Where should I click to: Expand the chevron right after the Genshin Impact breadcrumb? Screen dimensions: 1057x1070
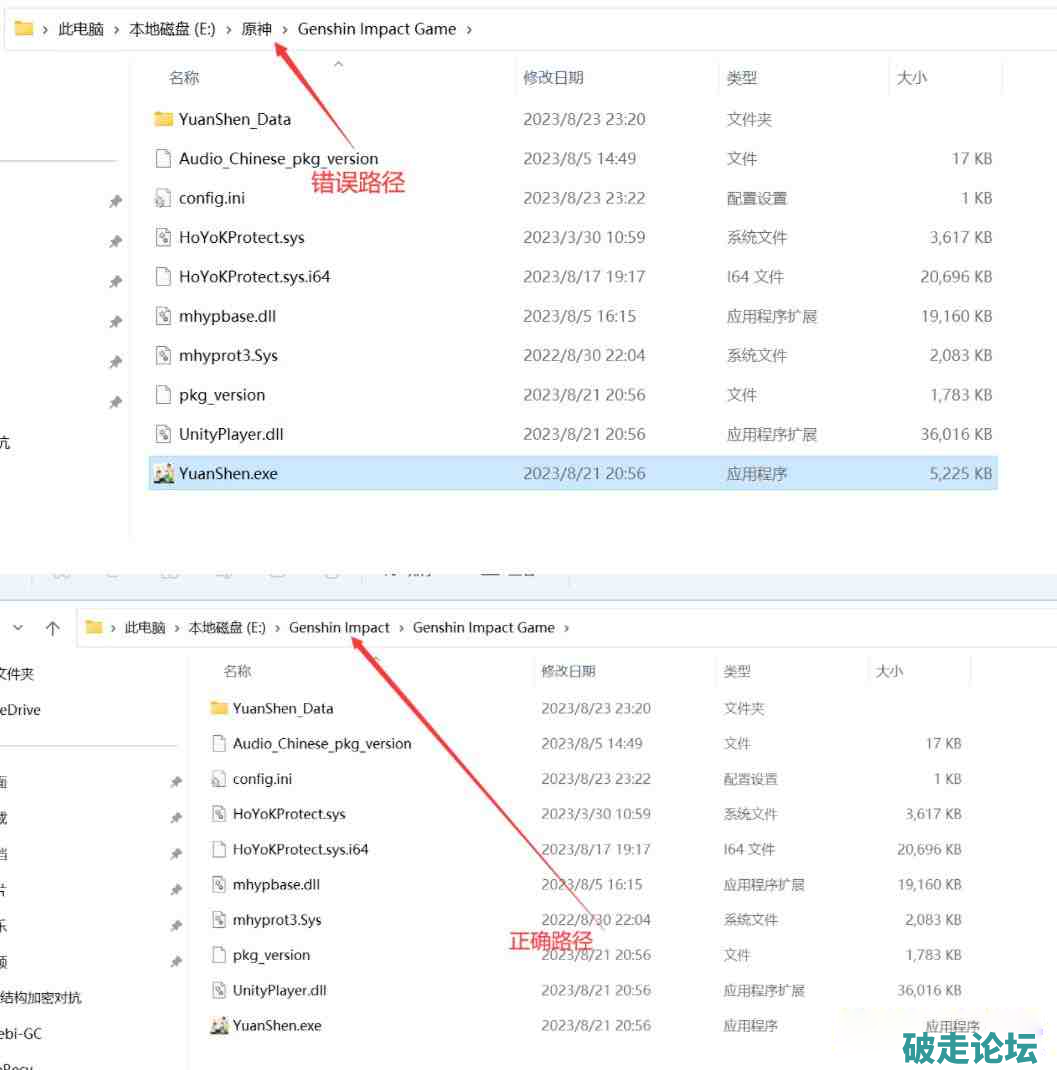click(401, 628)
